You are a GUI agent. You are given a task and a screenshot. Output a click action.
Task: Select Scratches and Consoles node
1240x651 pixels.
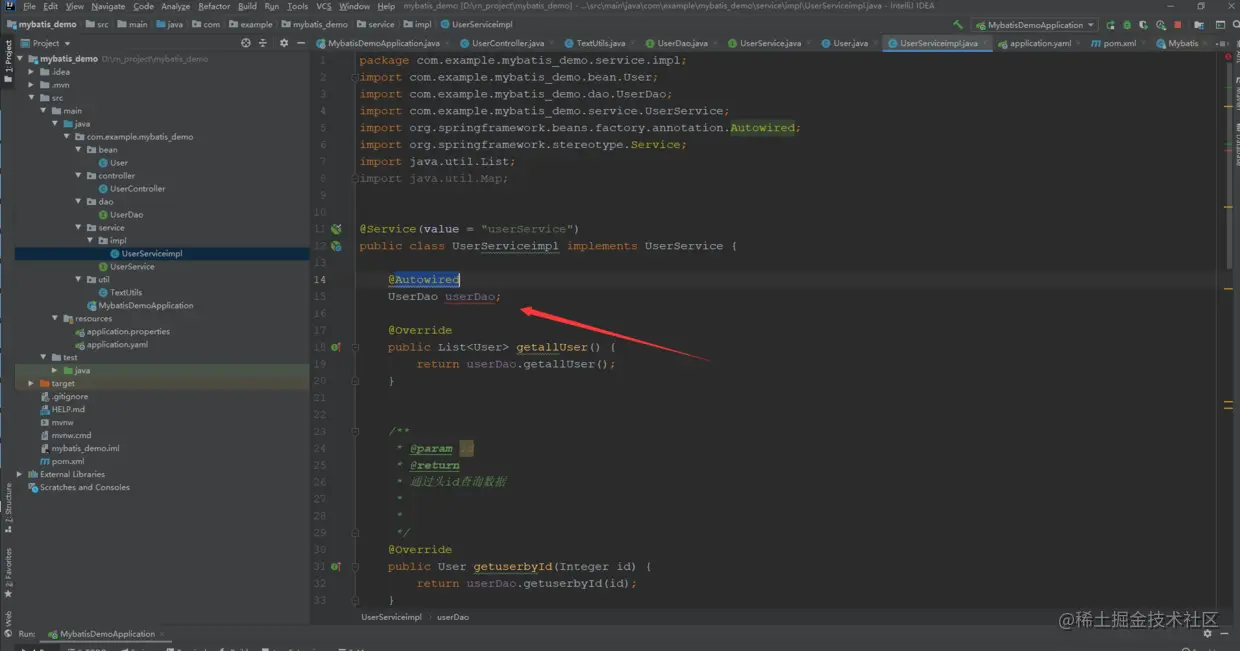pos(84,488)
